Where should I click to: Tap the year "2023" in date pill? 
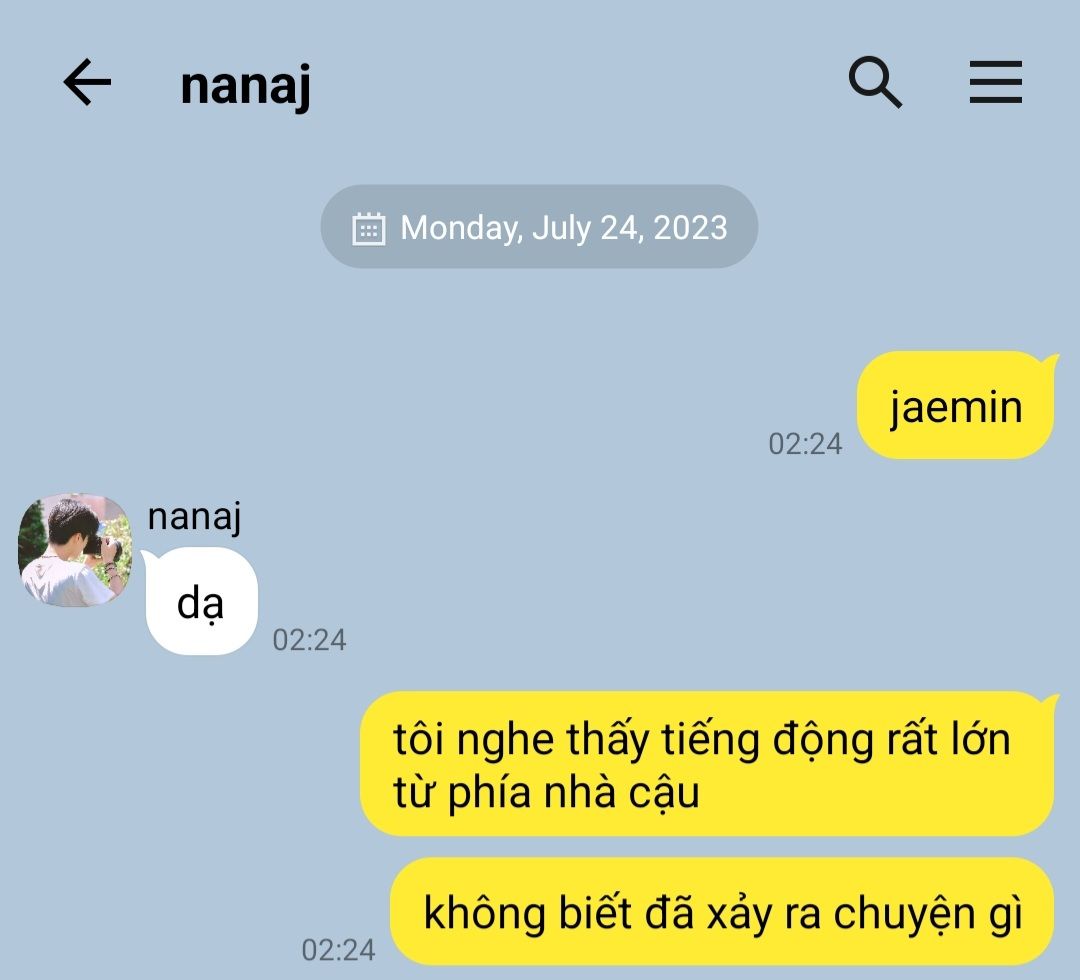coord(690,227)
